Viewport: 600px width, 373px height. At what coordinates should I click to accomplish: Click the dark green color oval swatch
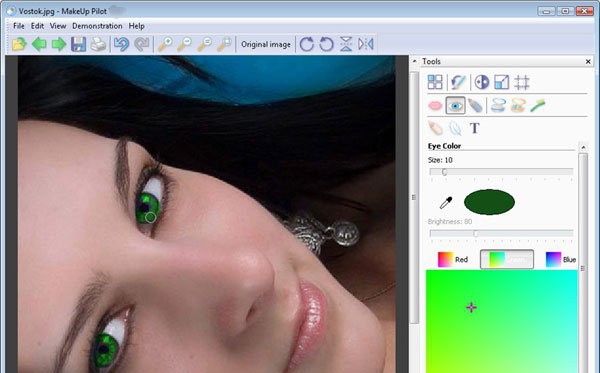point(489,202)
